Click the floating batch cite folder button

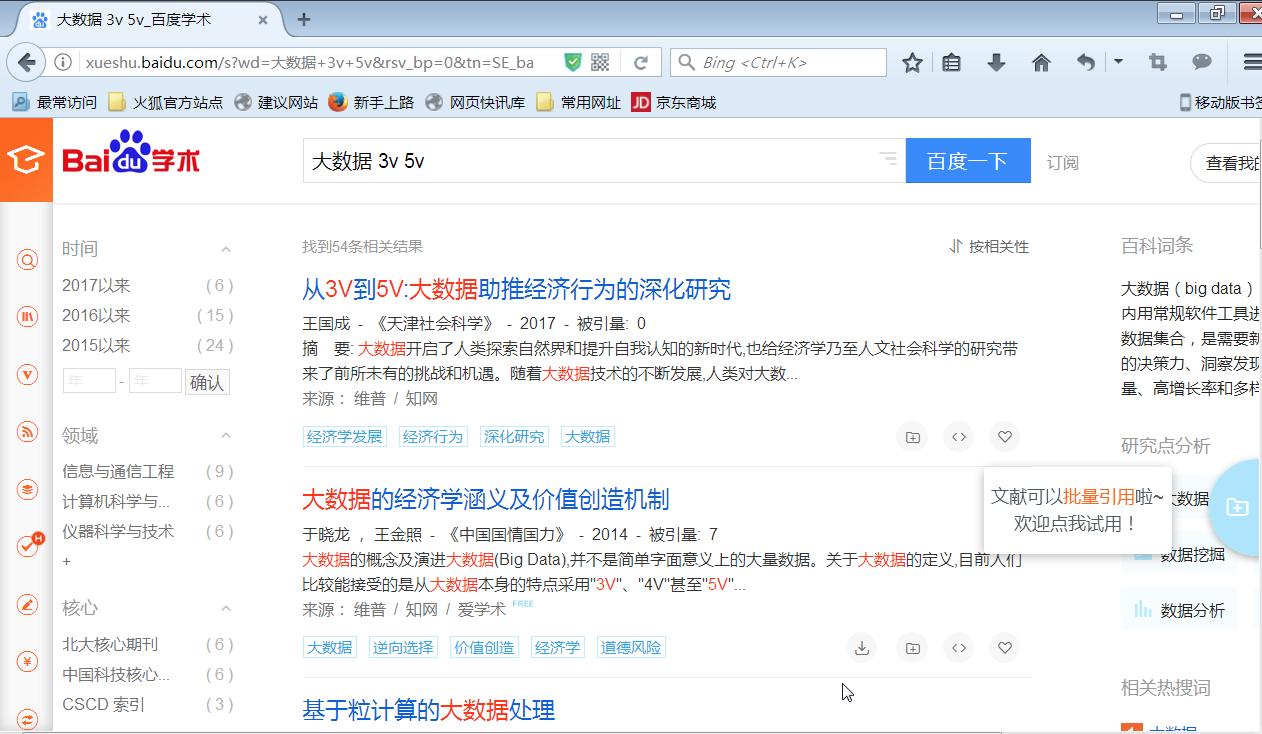pyautogui.click(x=1237, y=507)
